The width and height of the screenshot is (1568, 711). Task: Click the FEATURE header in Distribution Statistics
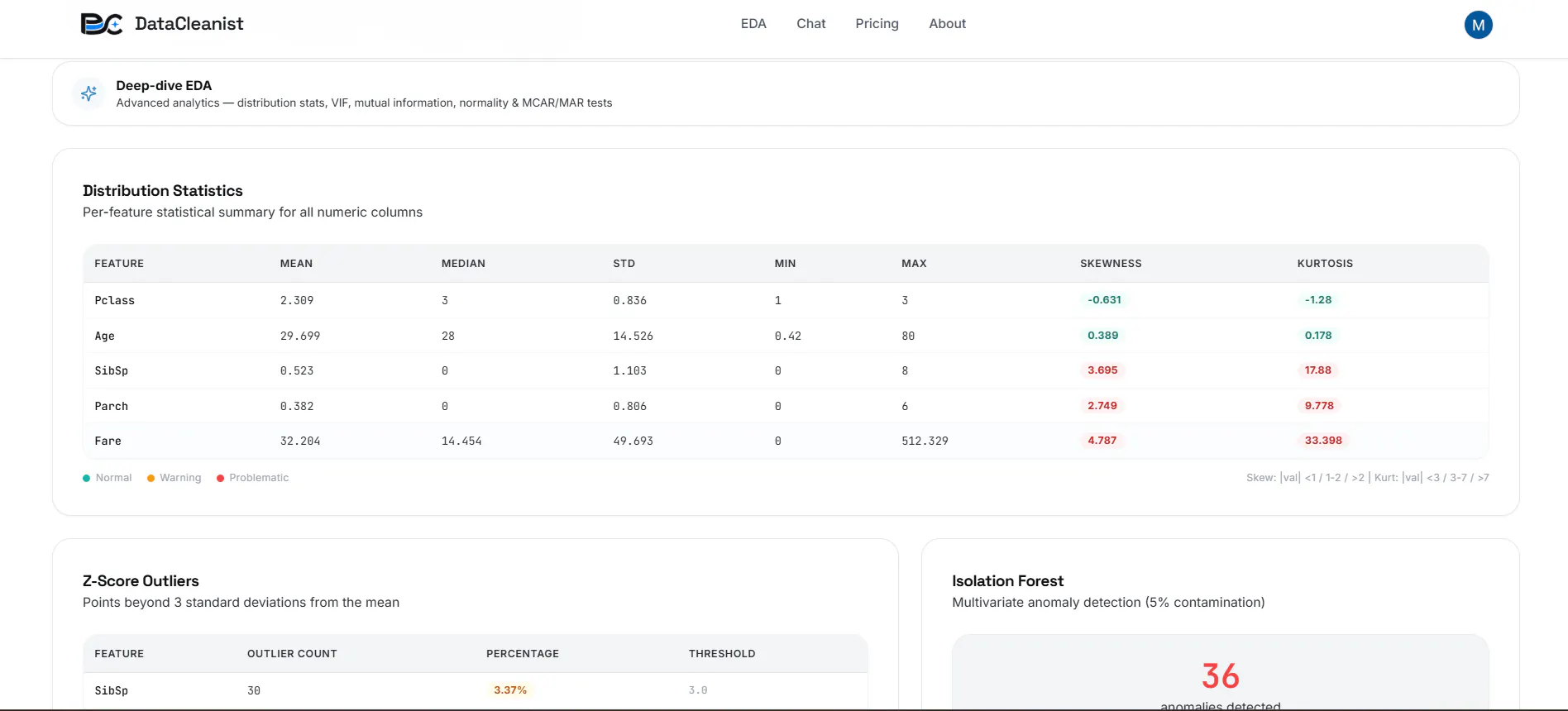click(119, 264)
